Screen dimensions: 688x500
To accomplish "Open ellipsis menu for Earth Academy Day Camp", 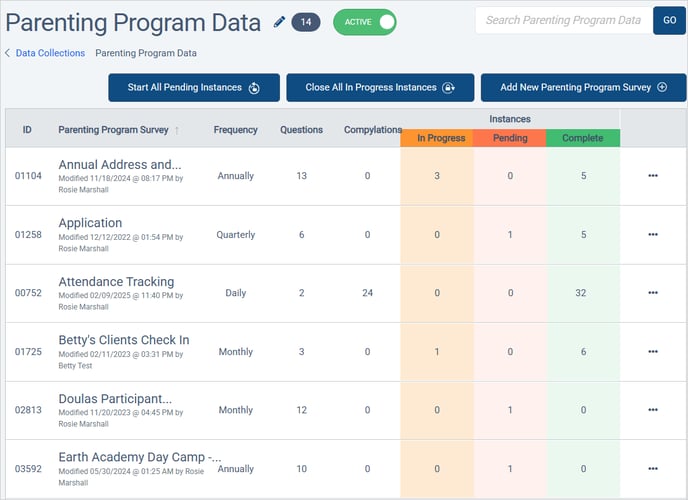I will pyautogui.click(x=653, y=469).
